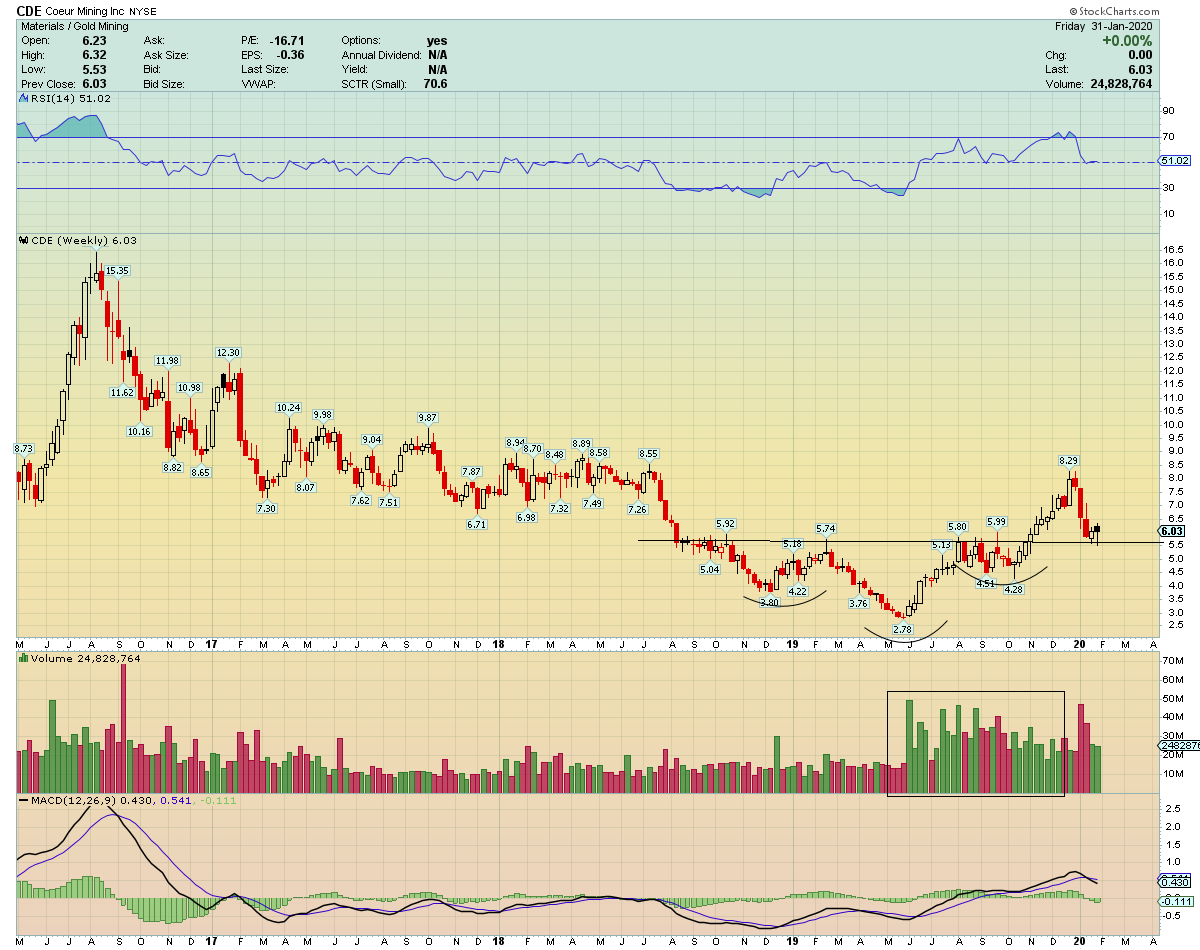The height and width of the screenshot is (950, 1200).
Task: Click the 15.35 peak price label
Action: click(x=118, y=270)
